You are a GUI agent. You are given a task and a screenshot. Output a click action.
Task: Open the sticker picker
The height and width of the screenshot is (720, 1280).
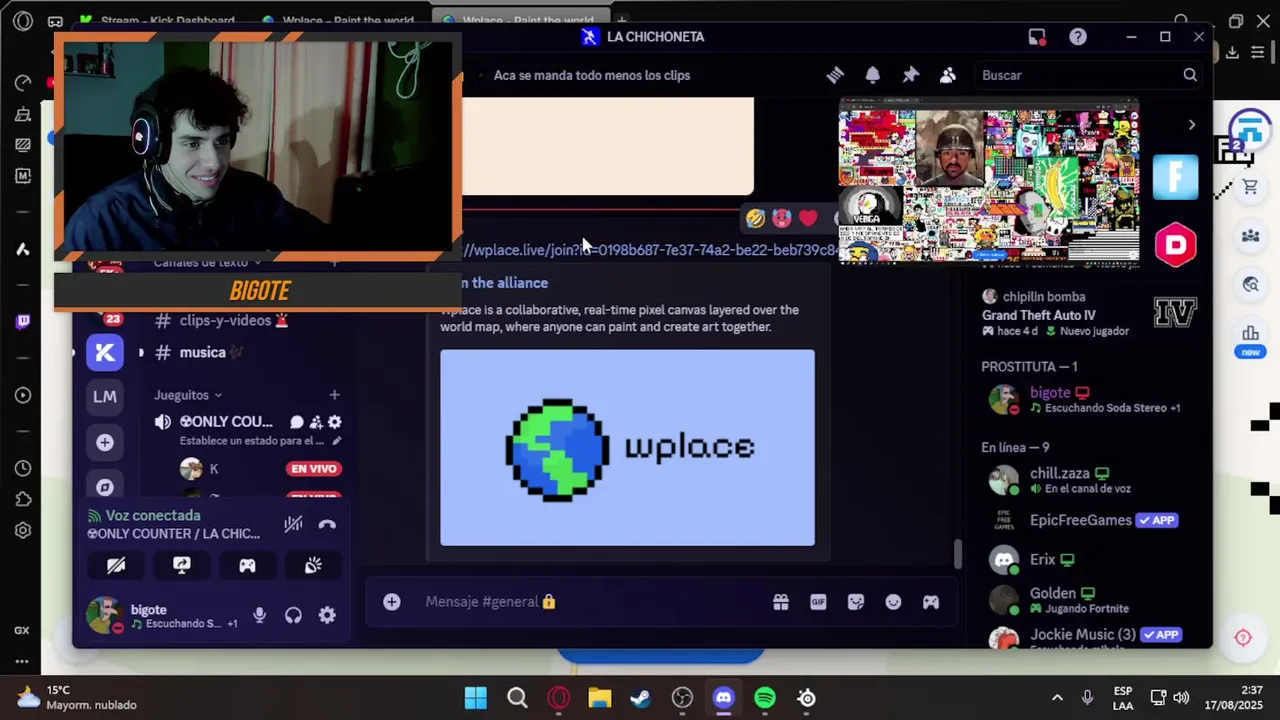coord(856,602)
